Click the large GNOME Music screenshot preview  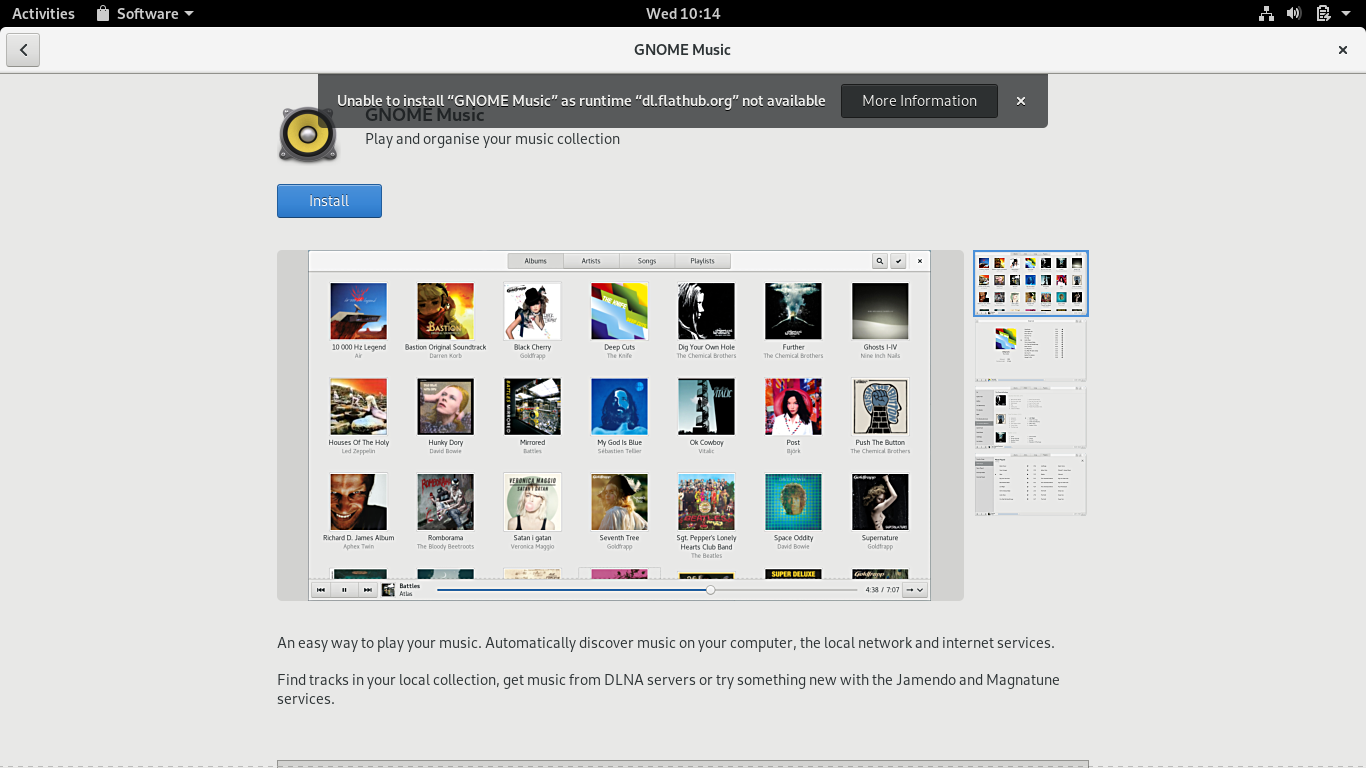click(620, 425)
